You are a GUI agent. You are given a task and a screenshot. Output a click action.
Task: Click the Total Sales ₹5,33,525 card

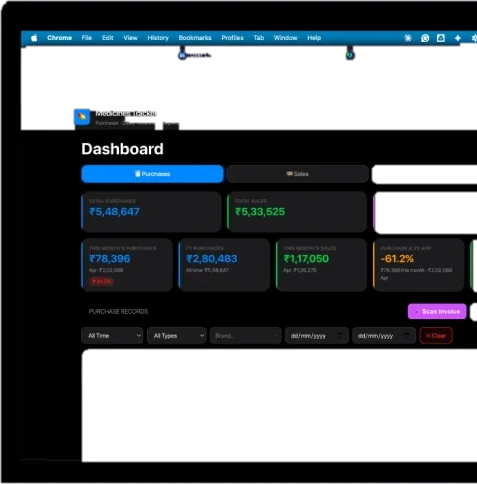pyautogui.click(x=297, y=212)
